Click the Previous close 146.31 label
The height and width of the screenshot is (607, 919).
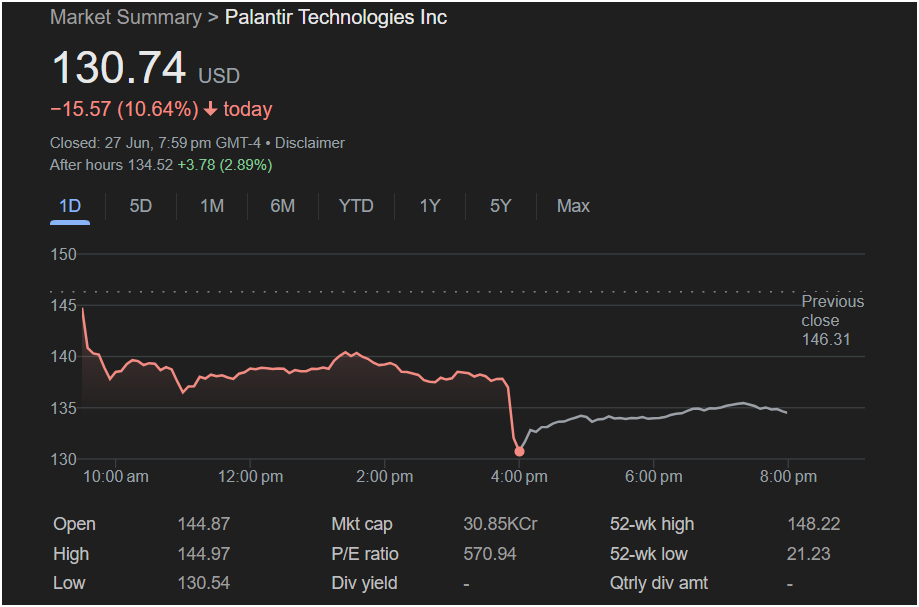tap(832, 320)
